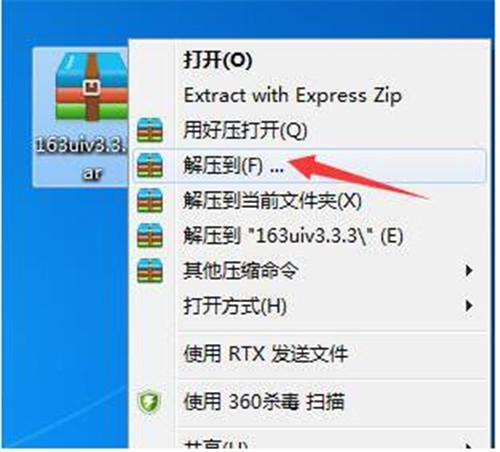
Task: Click the archive icon beside 用好压打开(Q)
Action: click(150, 130)
